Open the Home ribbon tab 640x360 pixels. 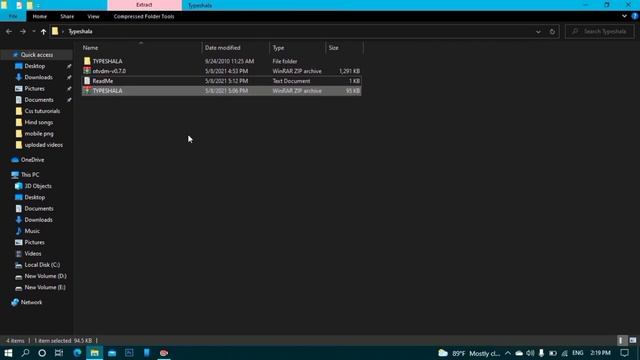pyautogui.click(x=40, y=16)
